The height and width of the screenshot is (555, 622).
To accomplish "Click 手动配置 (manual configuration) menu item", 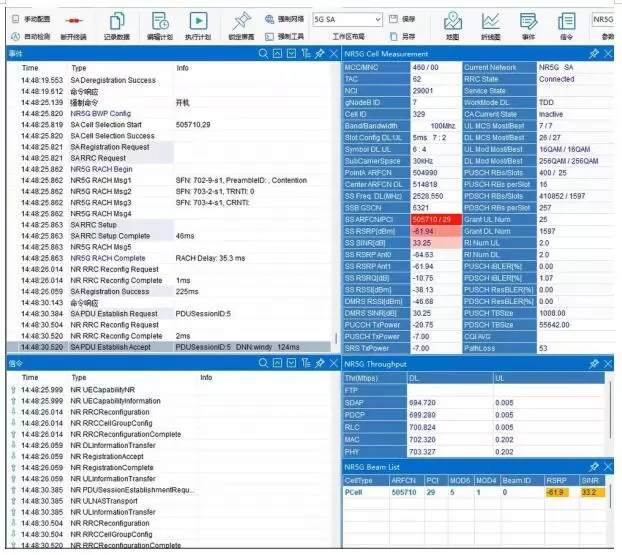I will (34, 19).
